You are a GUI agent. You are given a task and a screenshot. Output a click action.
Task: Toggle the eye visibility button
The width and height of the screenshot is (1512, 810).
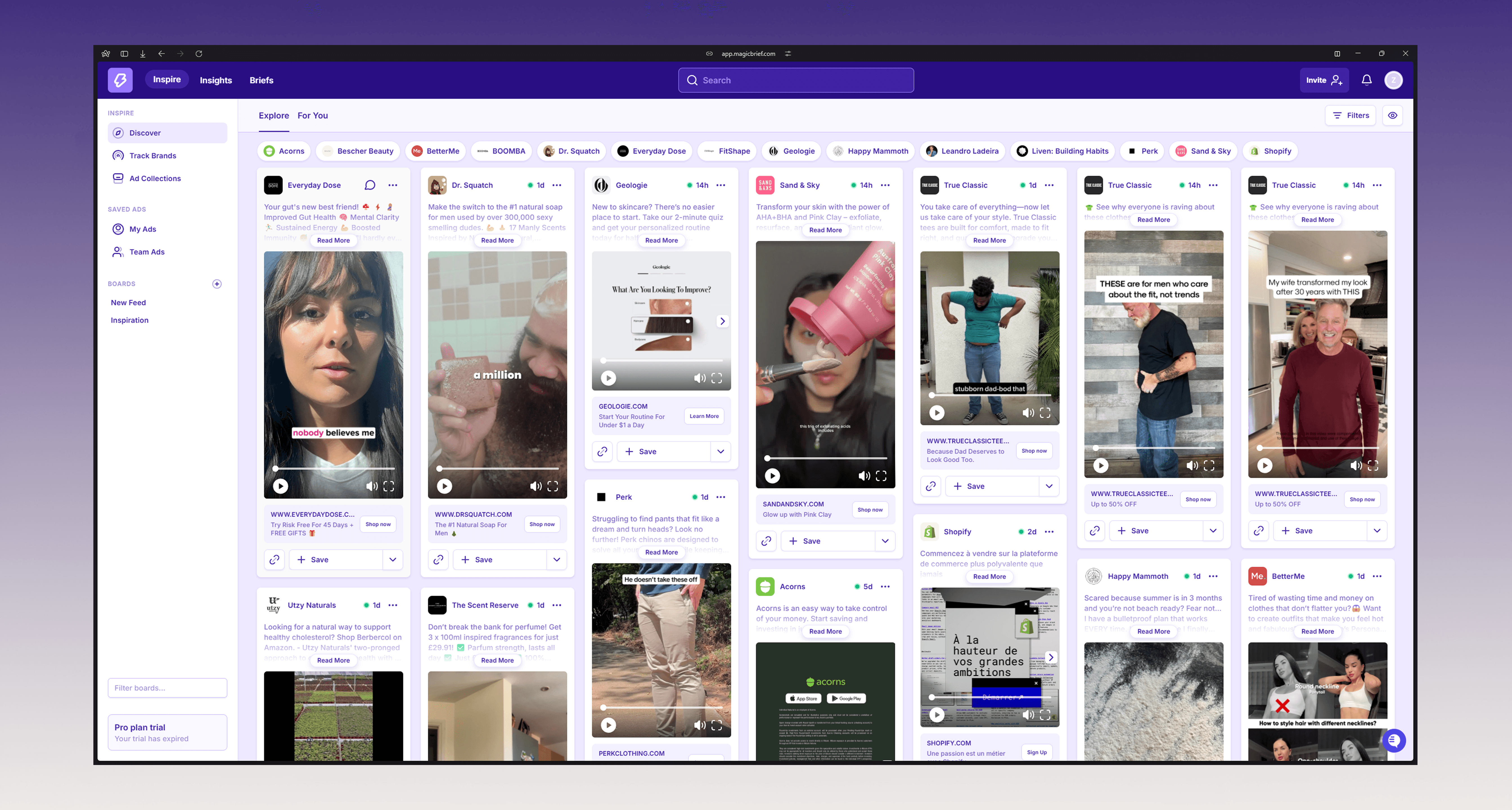pos(1392,115)
